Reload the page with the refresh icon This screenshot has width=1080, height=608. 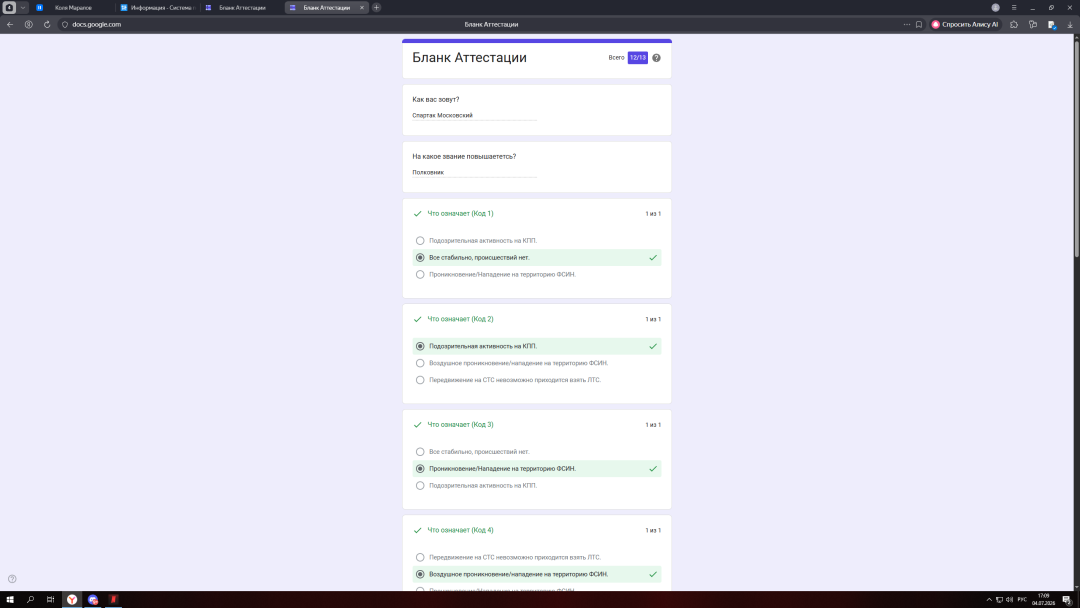(x=47, y=24)
